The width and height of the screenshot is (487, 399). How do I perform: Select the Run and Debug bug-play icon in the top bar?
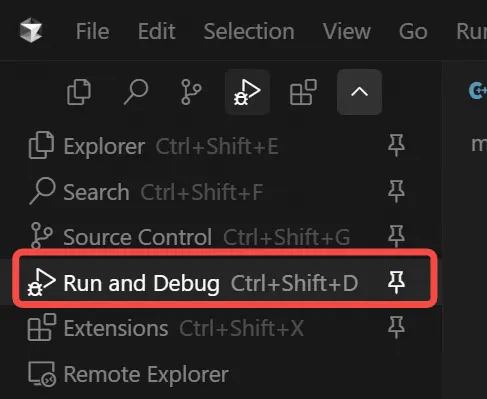(x=247, y=92)
